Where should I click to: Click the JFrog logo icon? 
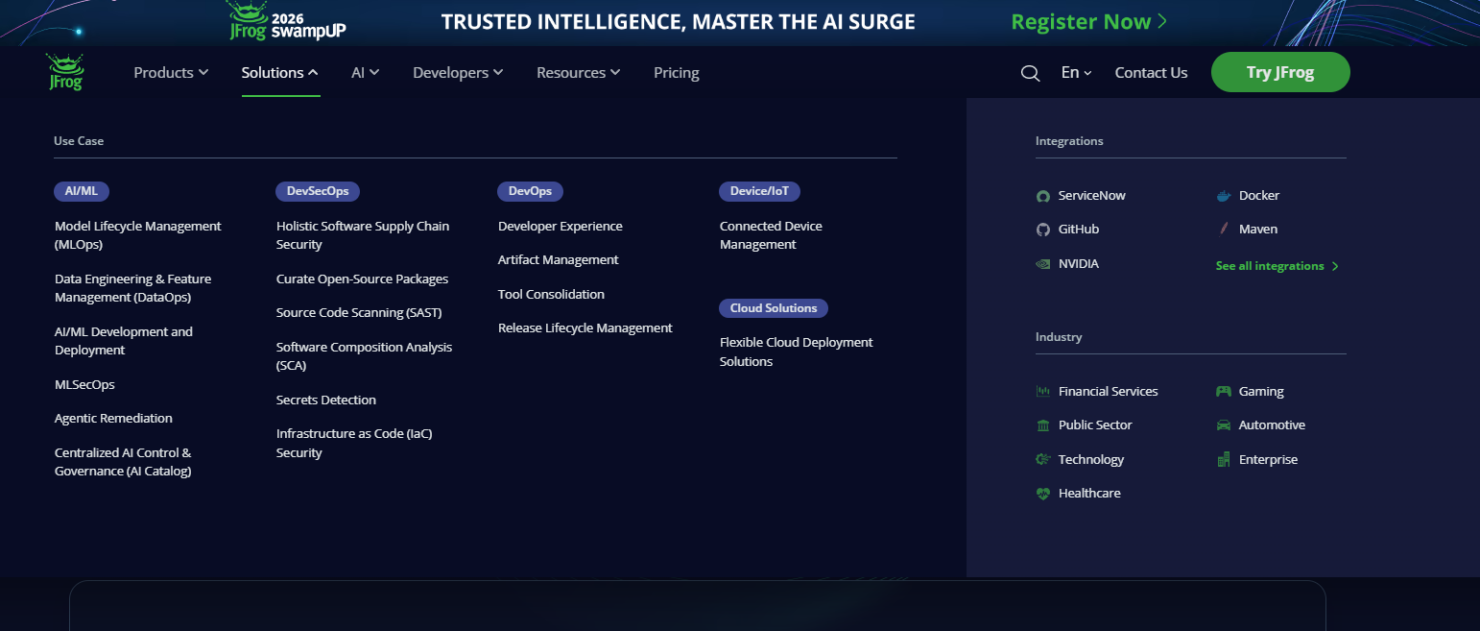coord(66,72)
